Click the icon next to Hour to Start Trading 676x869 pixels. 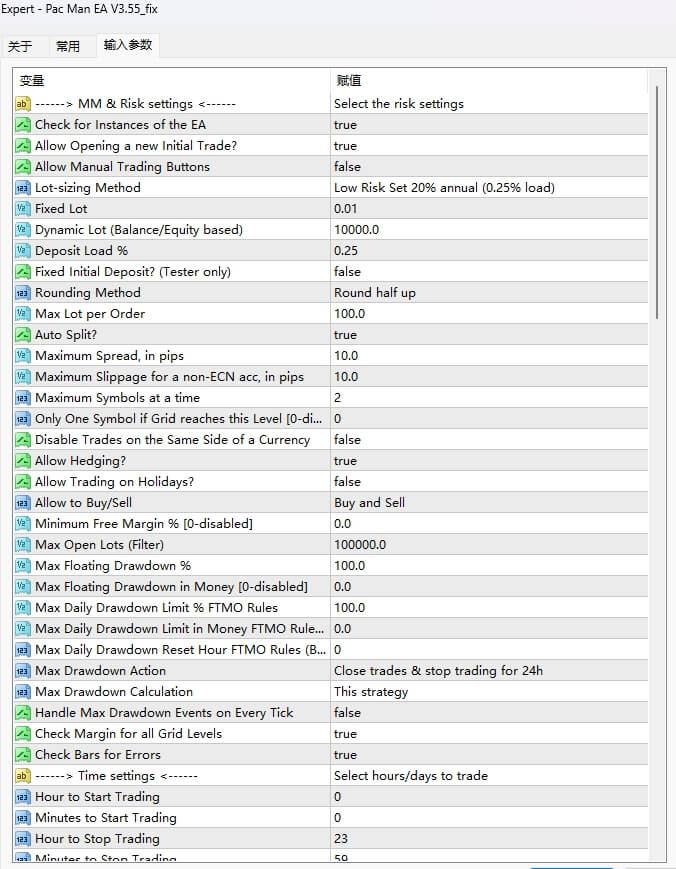23,797
